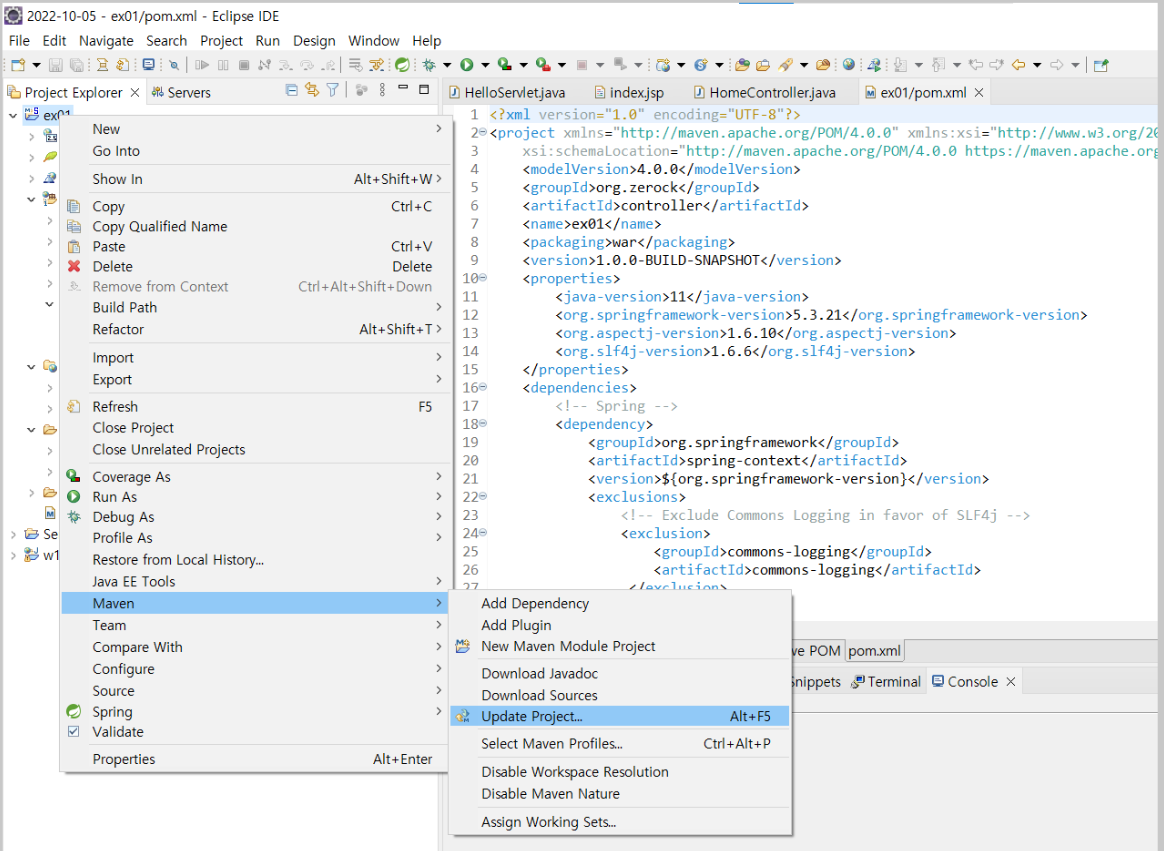This screenshot has width=1164, height=851.
Task: Click the Save toolbar icon
Action: click(56, 65)
